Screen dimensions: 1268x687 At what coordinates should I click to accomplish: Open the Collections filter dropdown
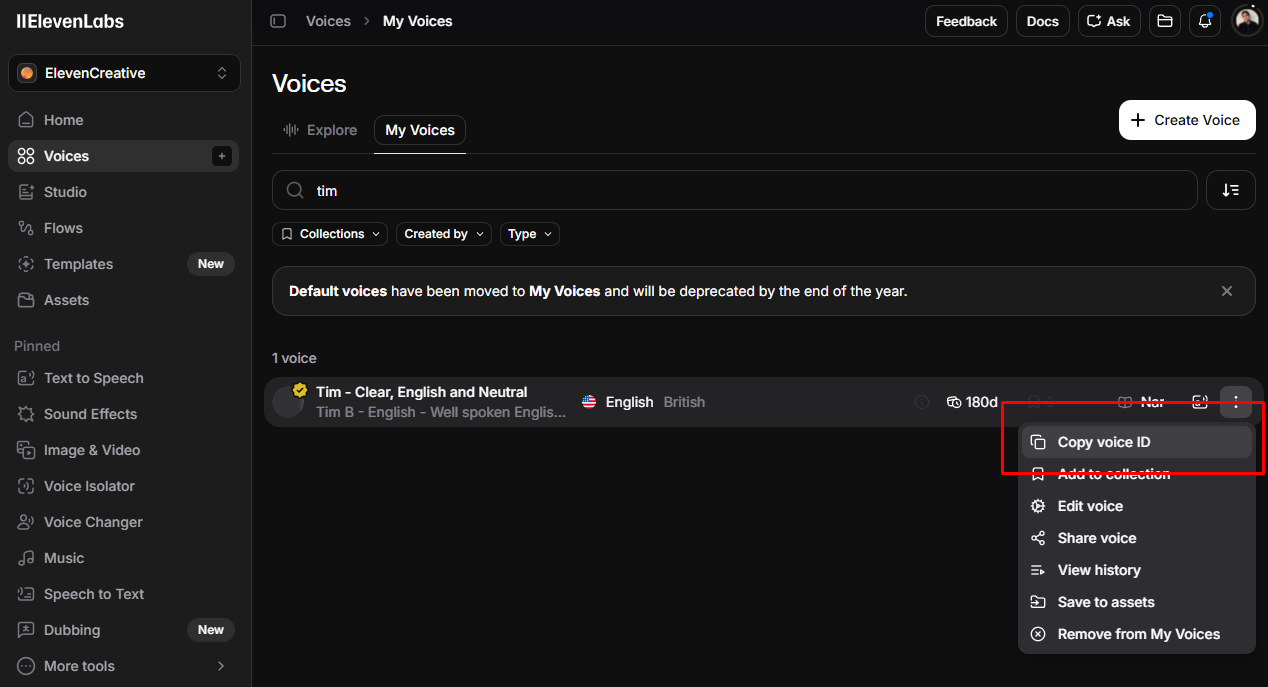(x=330, y=234)
